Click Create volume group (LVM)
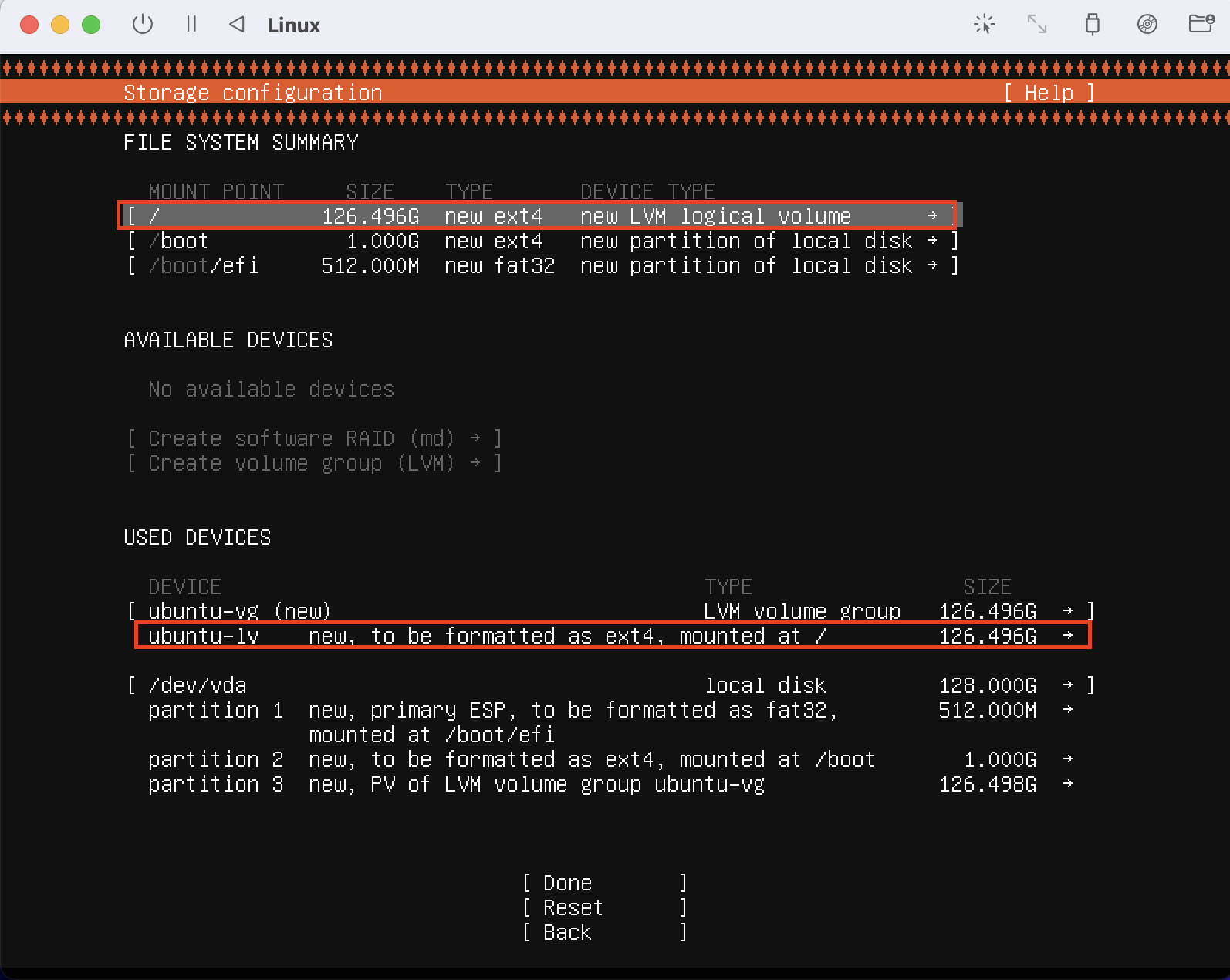This screenshot has height=980, width=1230. (314, 463)
